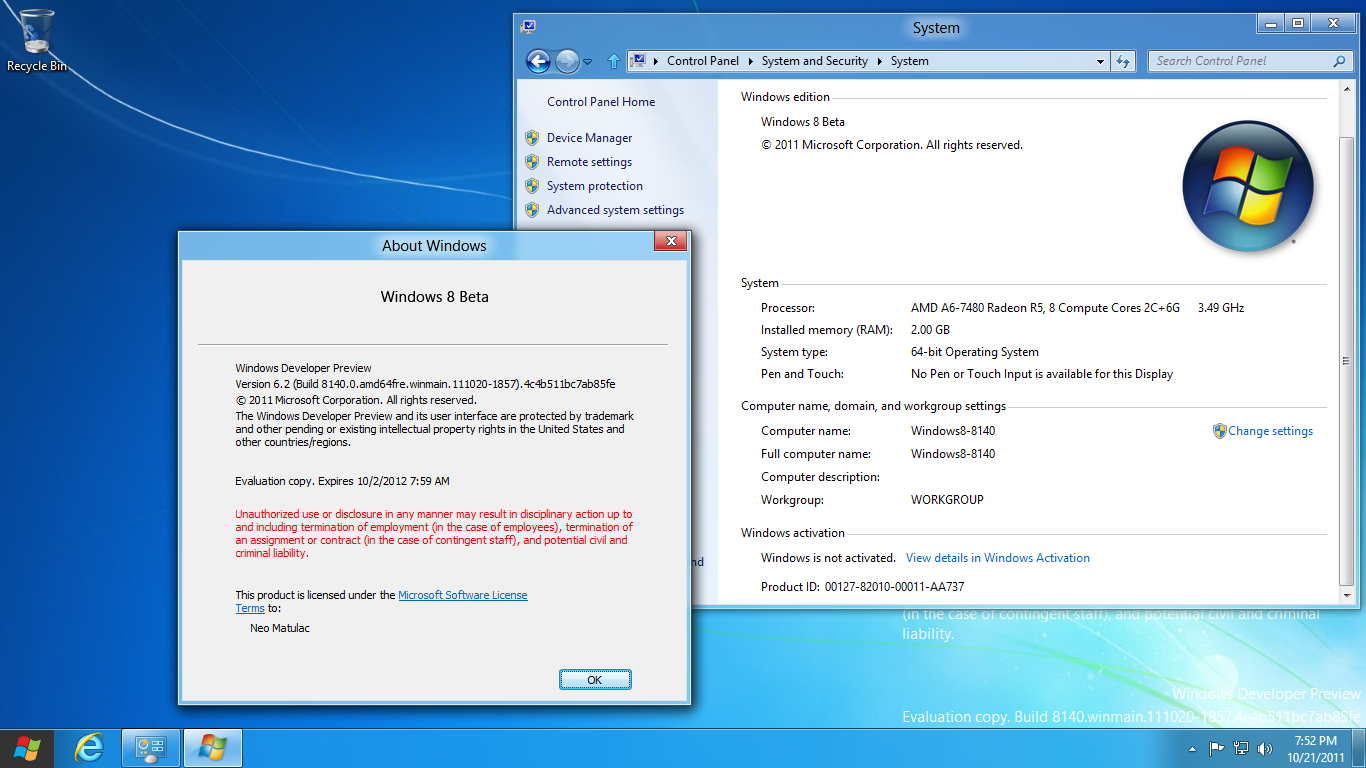Image resolution: width=1366 pixels, height=768 pixels.
Task: Select the About Windows taskbar button
Action: pos(212,748)
